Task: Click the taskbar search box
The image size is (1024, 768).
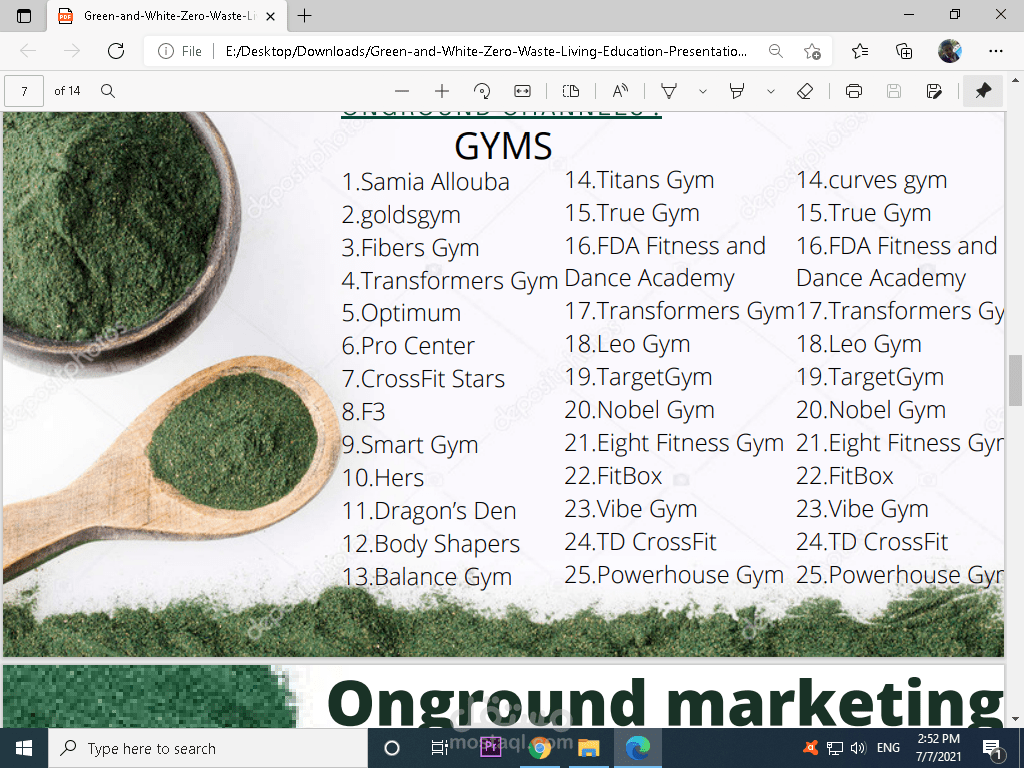Action: [x=208, y=748]
